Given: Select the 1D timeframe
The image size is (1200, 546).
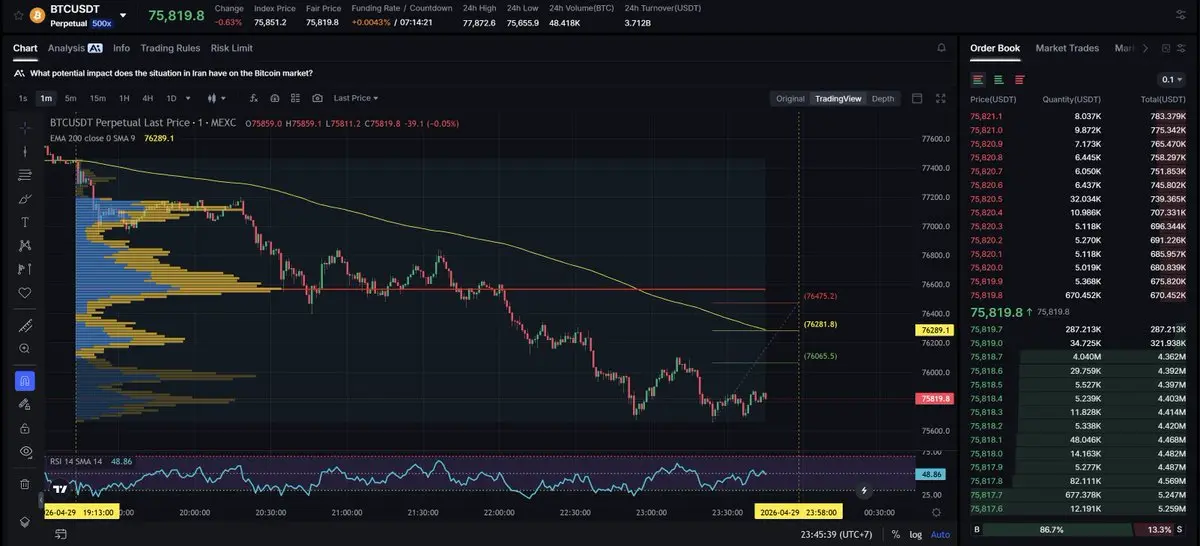Looking at the screenshot, I should [x=171, y=98].
